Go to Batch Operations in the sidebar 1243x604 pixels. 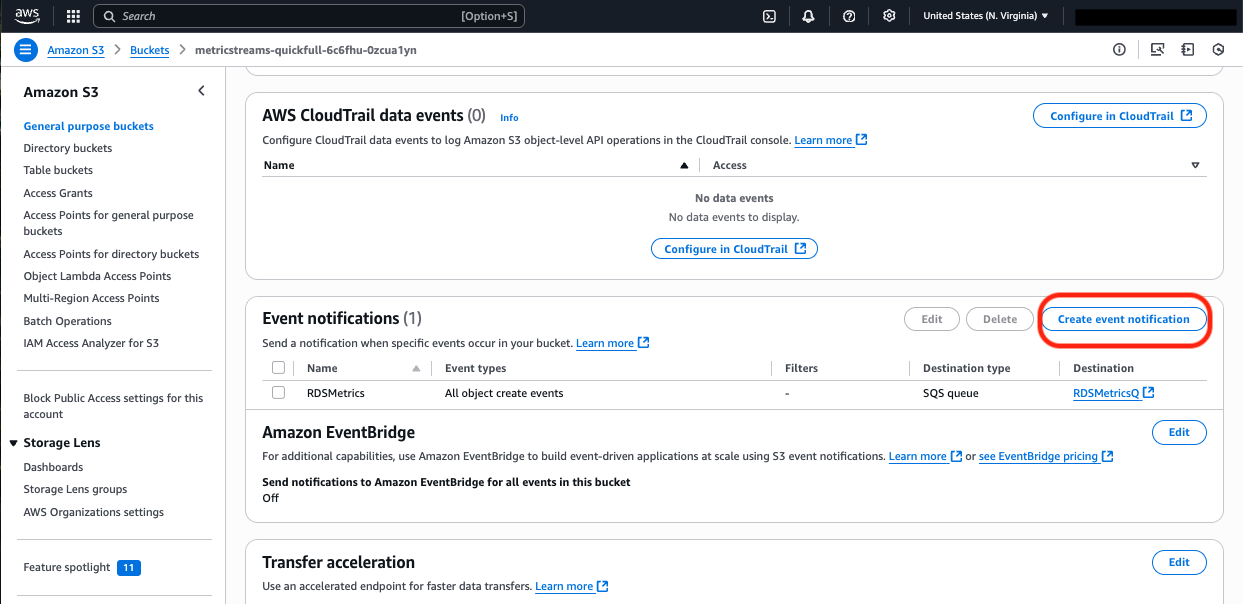point(67,321)
